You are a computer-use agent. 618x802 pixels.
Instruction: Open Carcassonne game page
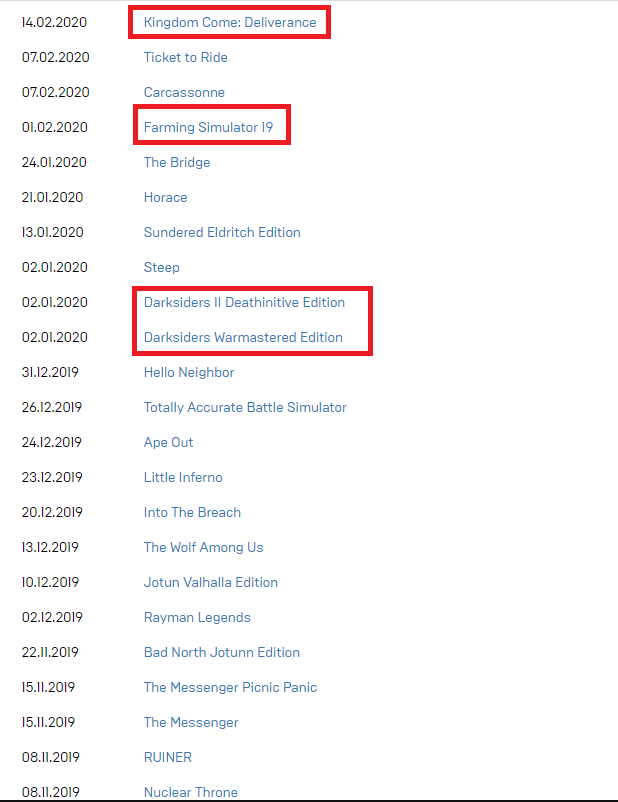[x=184, y=92]
